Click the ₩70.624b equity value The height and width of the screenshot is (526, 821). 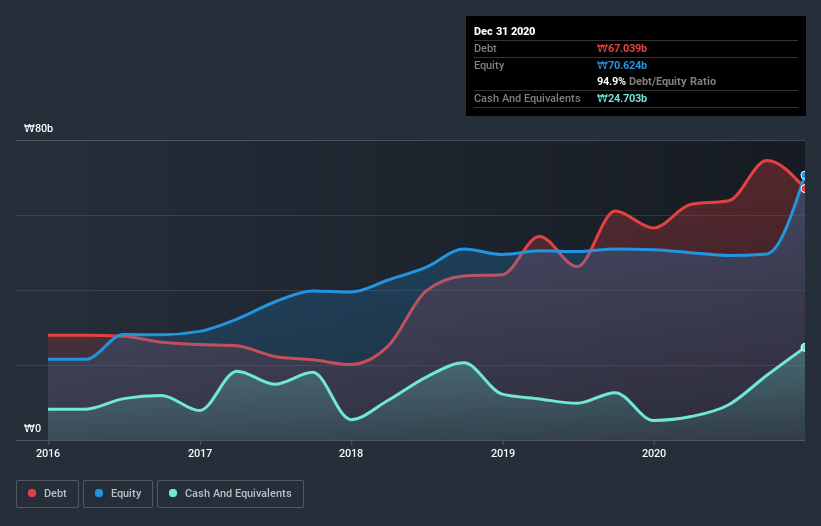coord(622,65)
